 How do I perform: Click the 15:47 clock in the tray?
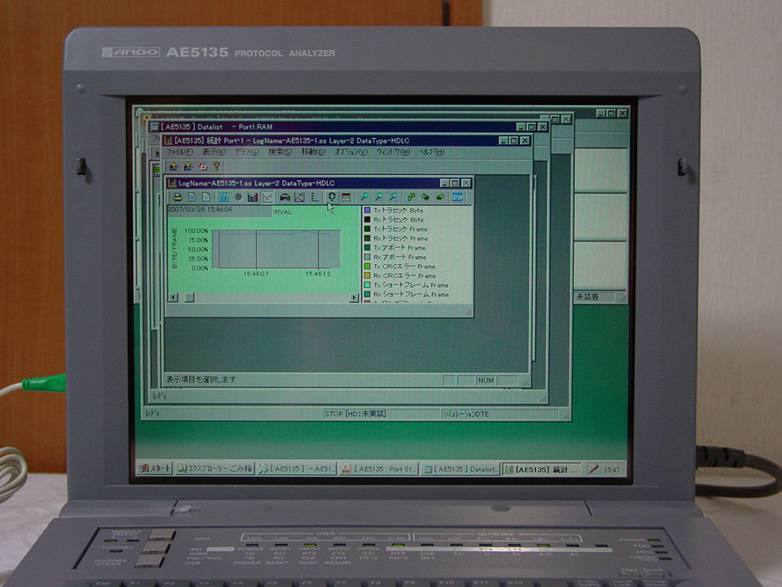click(x=612, y=470)
